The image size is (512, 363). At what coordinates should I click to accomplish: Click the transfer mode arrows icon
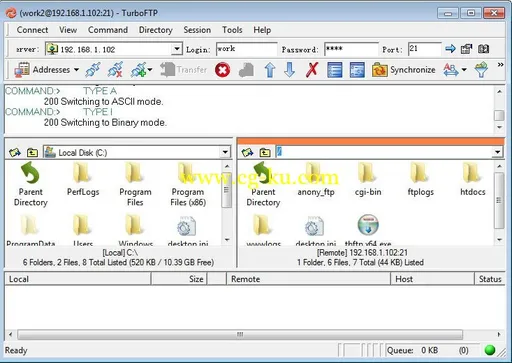[451, 70]
